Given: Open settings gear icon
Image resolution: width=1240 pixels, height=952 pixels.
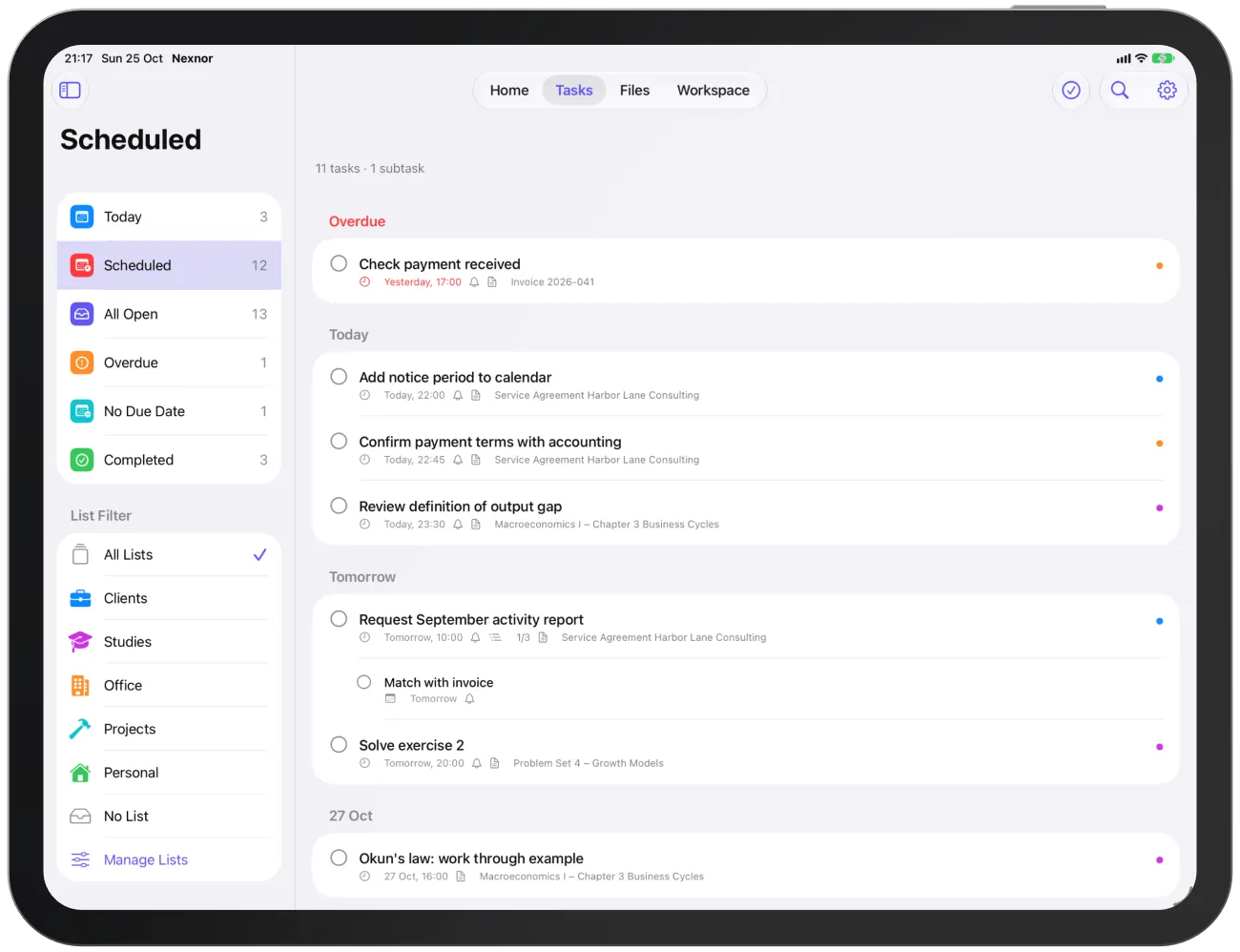Looking at the screenshot, I should 1167,91.
